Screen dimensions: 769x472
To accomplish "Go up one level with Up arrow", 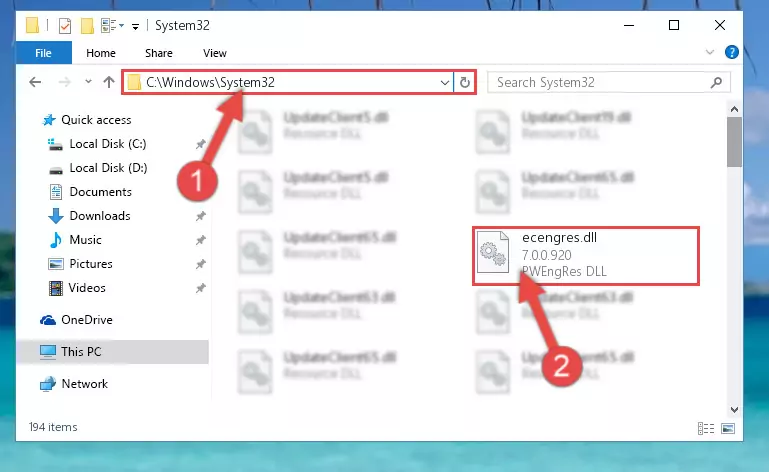I will [109, 82].
